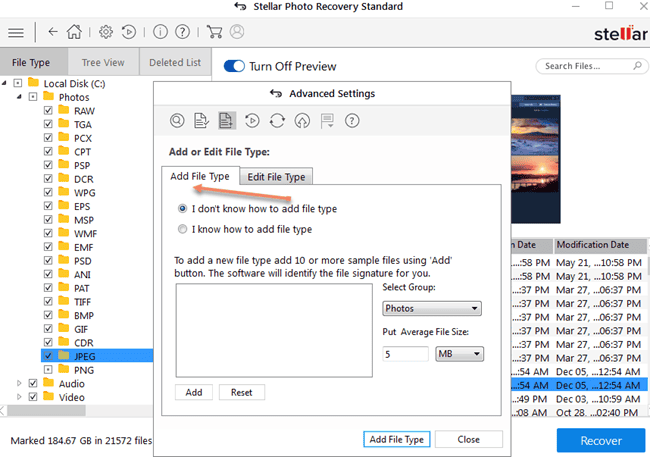Open the help icon in main toolbar
Image resolution: width=650 pixels, height=457 pixels.
click(182, 32)
